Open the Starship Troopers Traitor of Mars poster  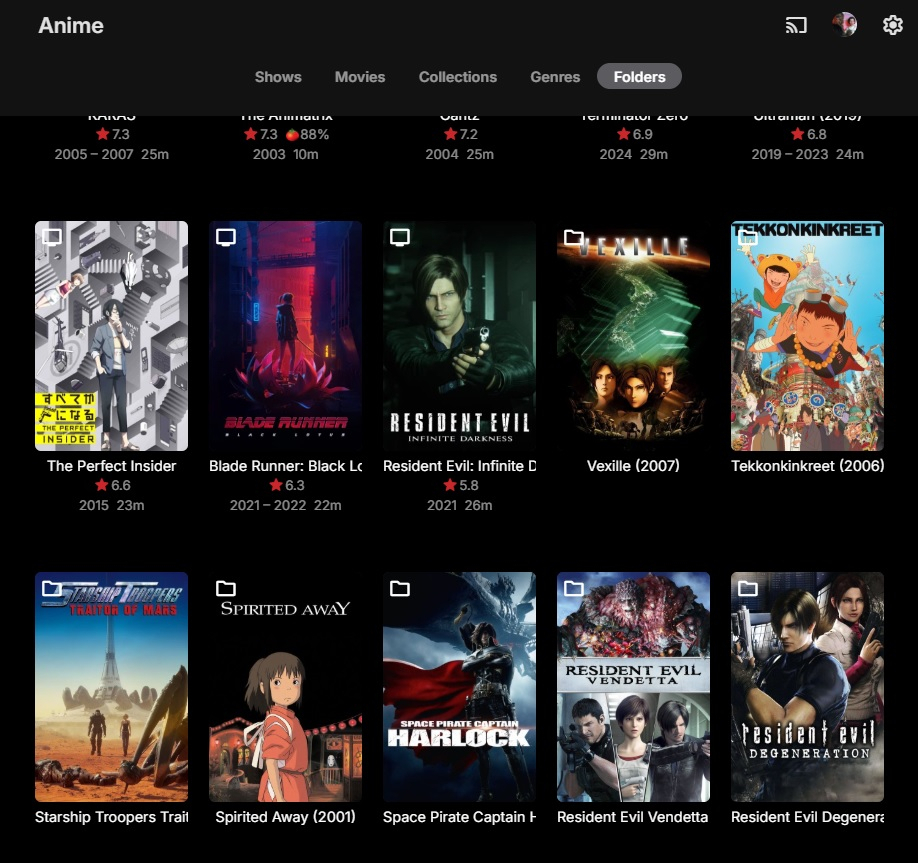(111, 687)
